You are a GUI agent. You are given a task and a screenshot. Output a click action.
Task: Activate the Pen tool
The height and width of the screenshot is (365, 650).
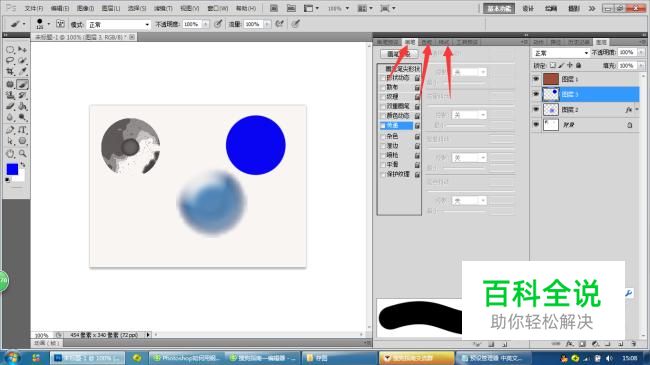[10, 130]
